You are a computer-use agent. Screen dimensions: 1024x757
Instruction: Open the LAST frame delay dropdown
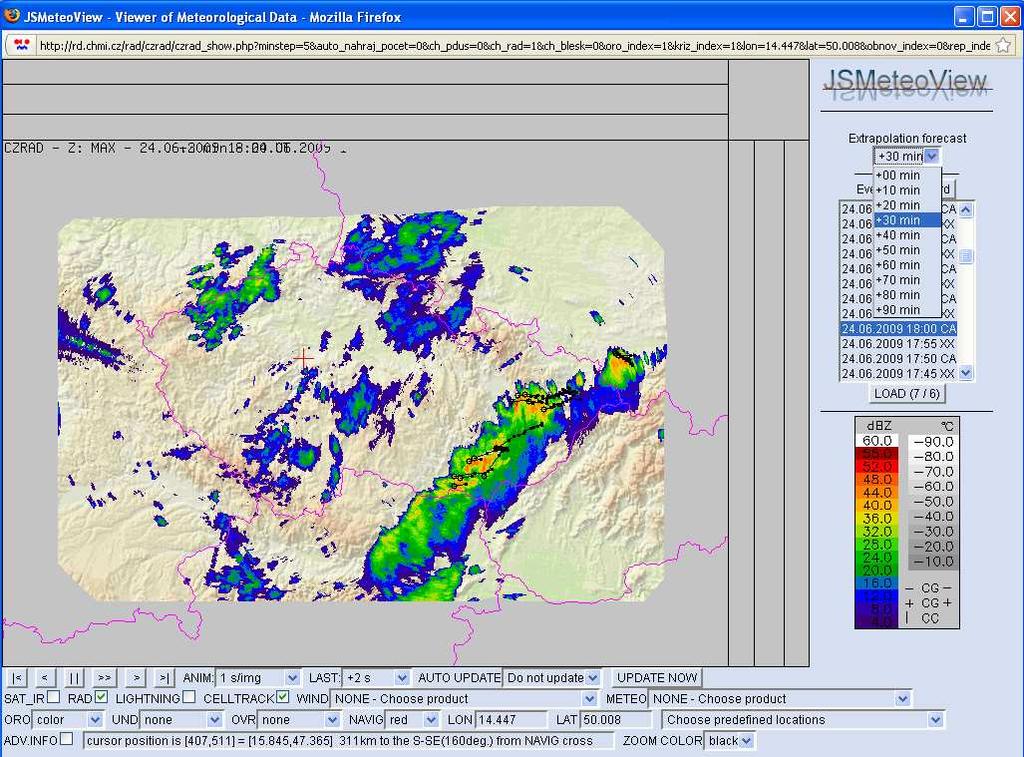pyautogui.click(x=376, y=678)
